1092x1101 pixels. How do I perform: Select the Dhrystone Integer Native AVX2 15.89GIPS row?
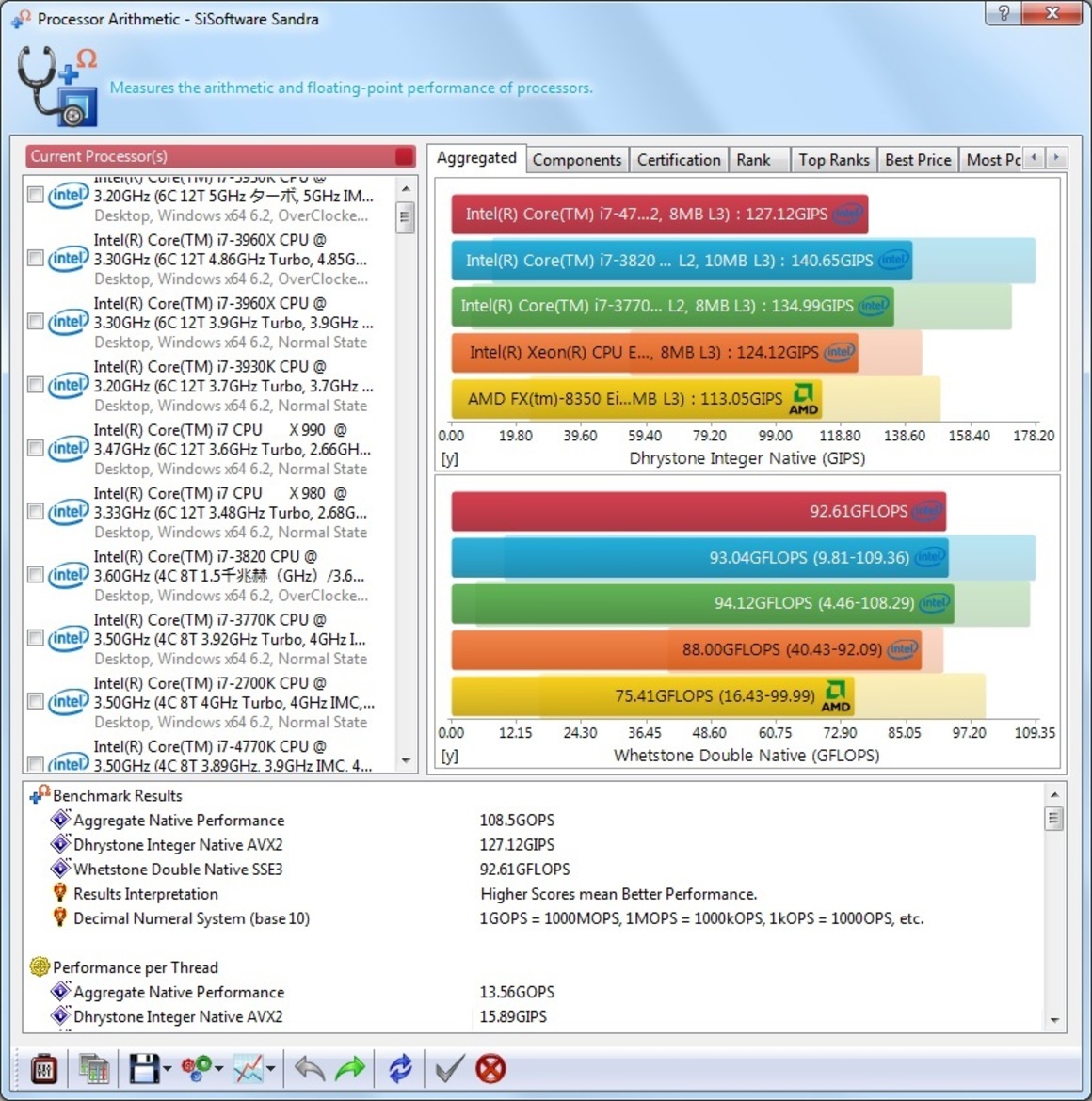(x=534, y=1016)
